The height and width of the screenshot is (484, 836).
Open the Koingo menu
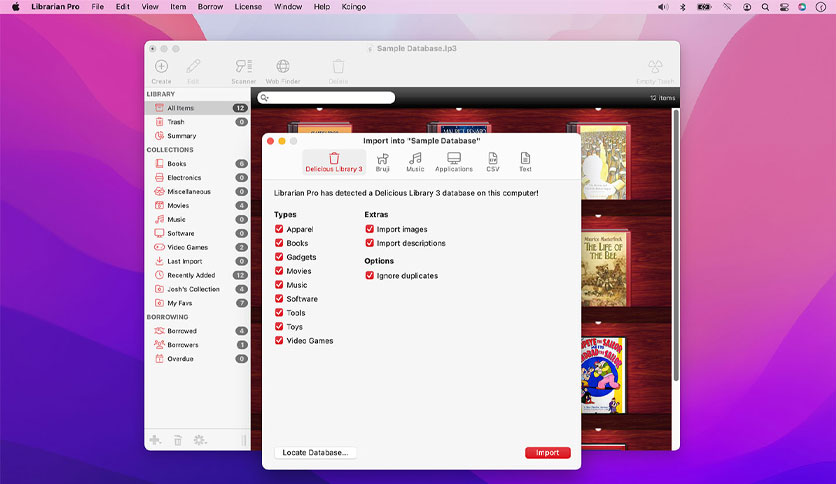click(353, 6)
